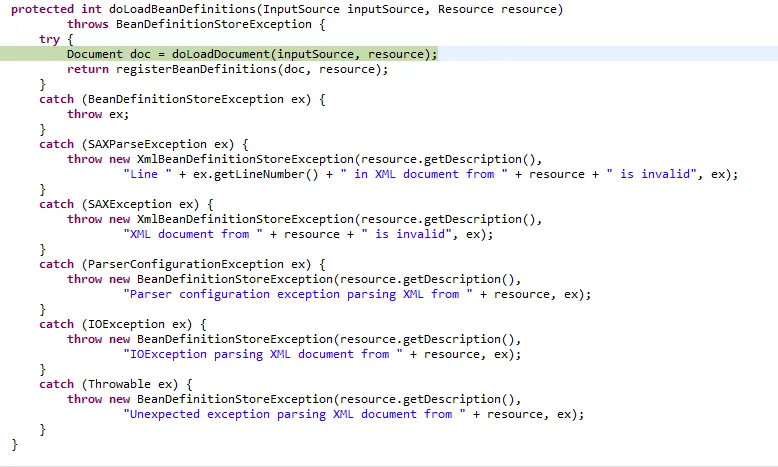778x467 pixels.
Task: Click "IOException parsing XML document from" string
Action: tap(262, 354)
